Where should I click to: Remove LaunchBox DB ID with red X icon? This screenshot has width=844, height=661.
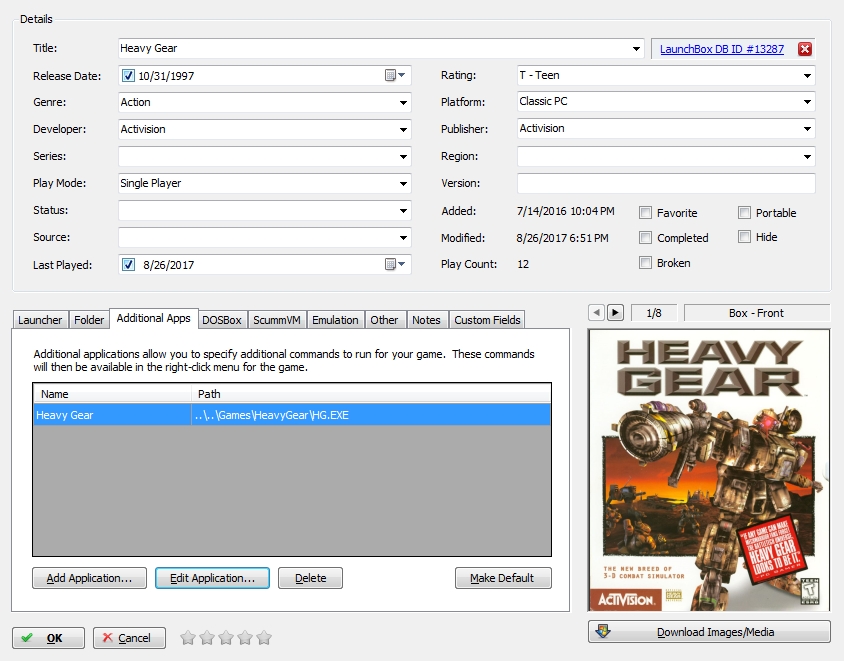coord(805,49)
